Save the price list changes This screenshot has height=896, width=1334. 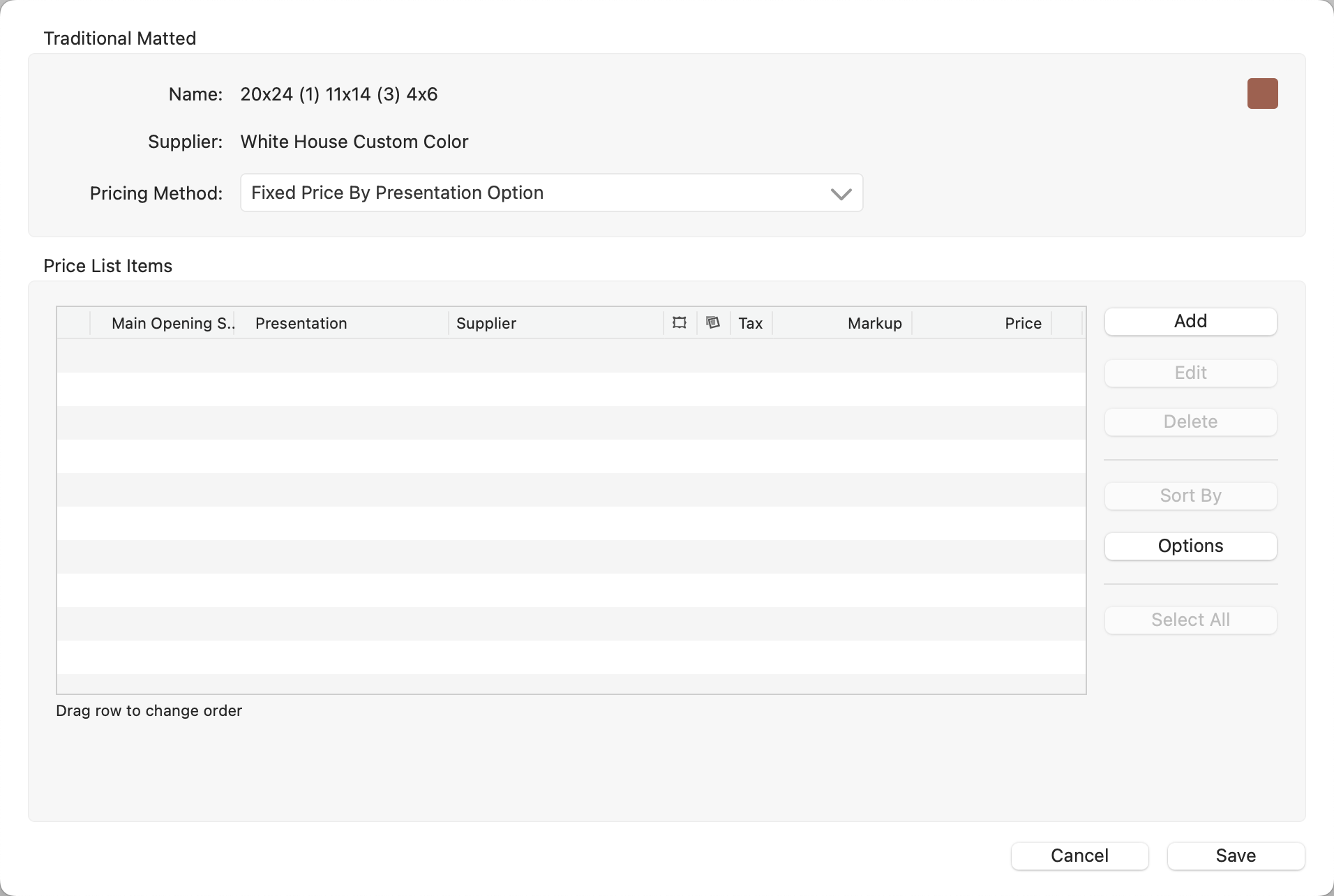pyautogui.click(x=1236, y=856)
